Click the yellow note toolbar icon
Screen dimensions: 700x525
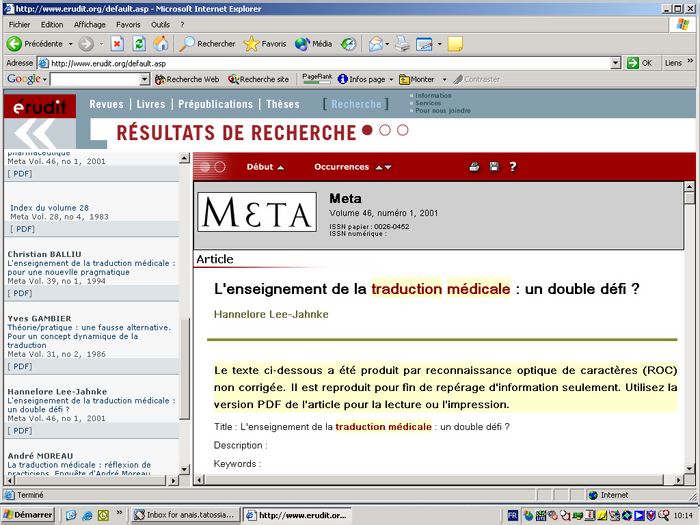pyautogui.click(x=455, y=44)
